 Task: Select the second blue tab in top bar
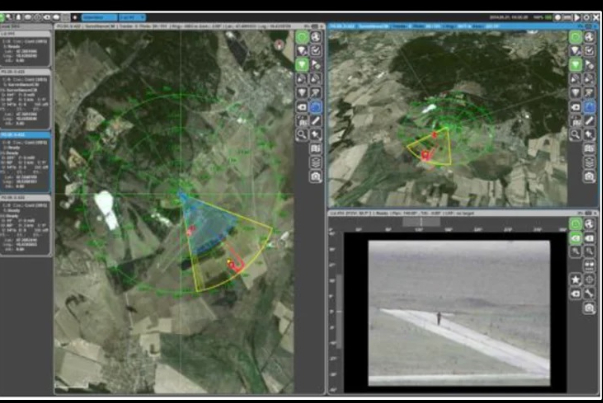pyautogui.click(x=131, y=17)
